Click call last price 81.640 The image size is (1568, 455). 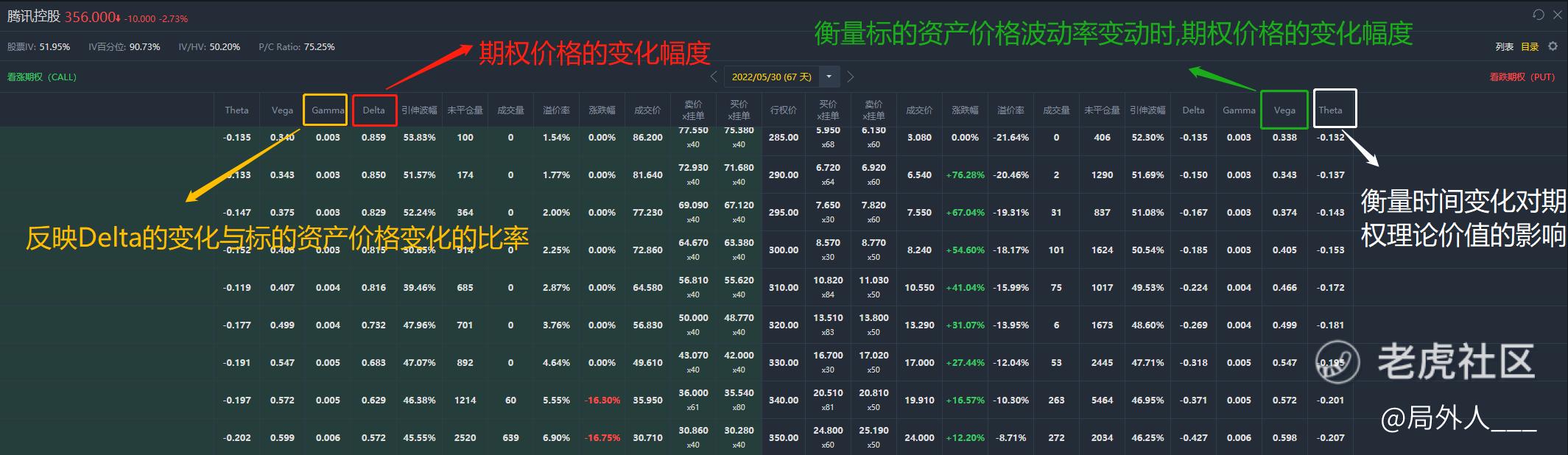click(x=647, y=175)
